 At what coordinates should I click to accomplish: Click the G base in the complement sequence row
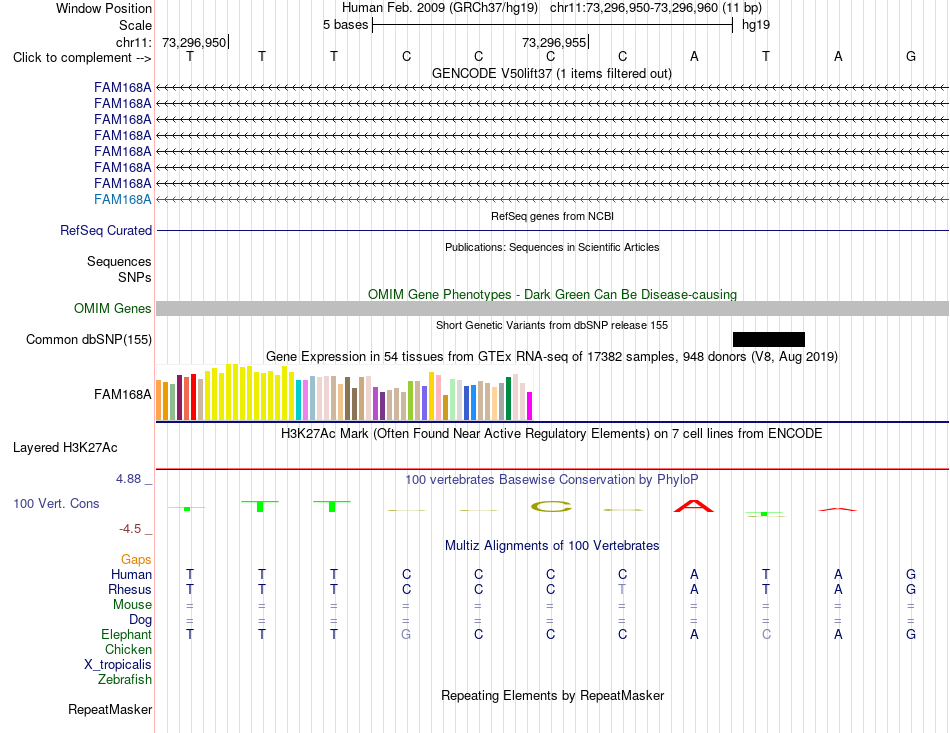pos(911,56)
